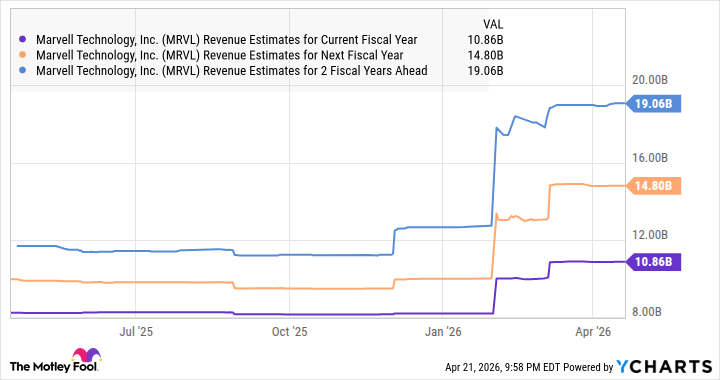Click the 12.00B y-axis label
The image size is (720, 380).
(x=650, y=235)
